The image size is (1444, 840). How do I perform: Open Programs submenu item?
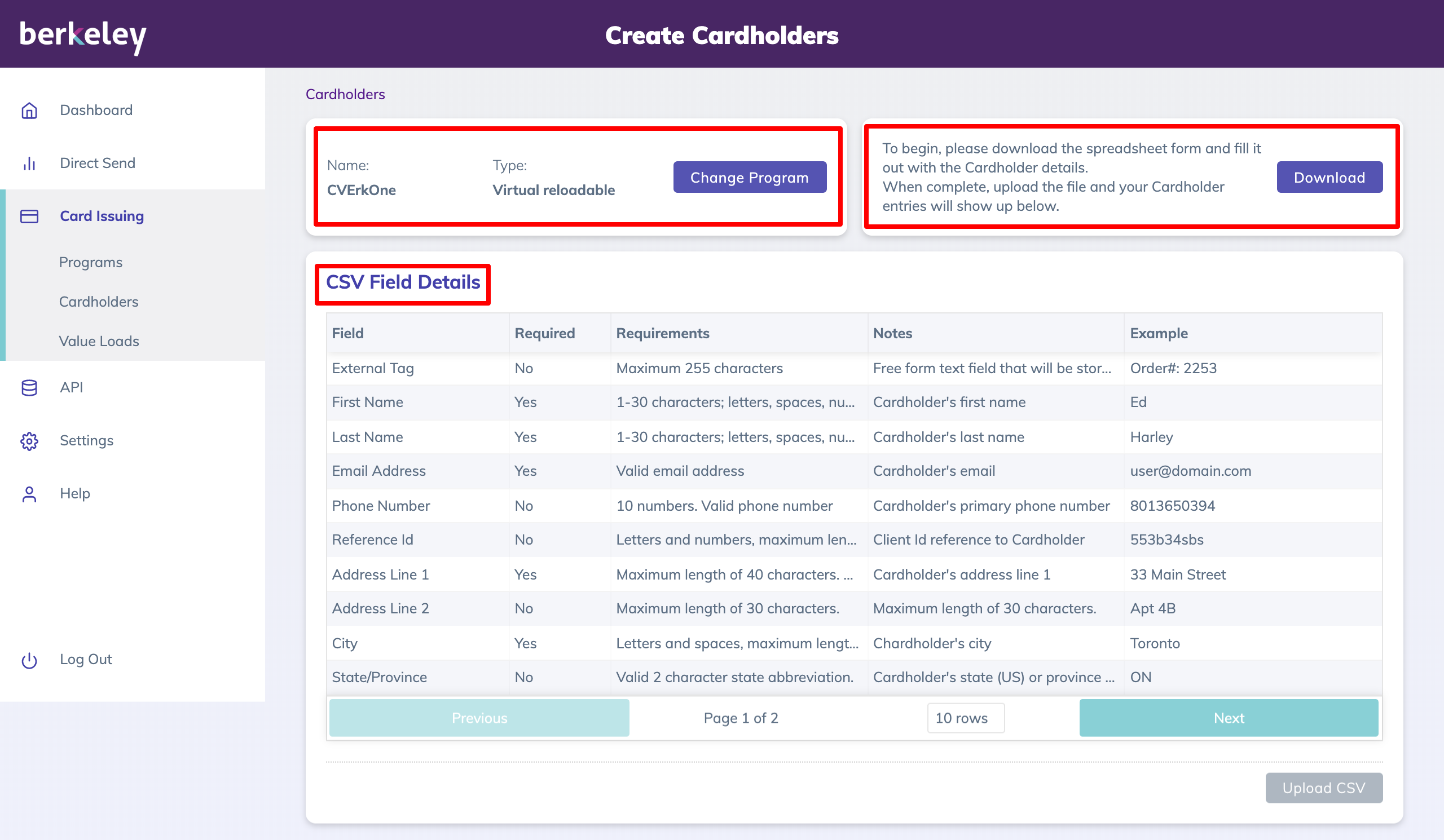91,262
